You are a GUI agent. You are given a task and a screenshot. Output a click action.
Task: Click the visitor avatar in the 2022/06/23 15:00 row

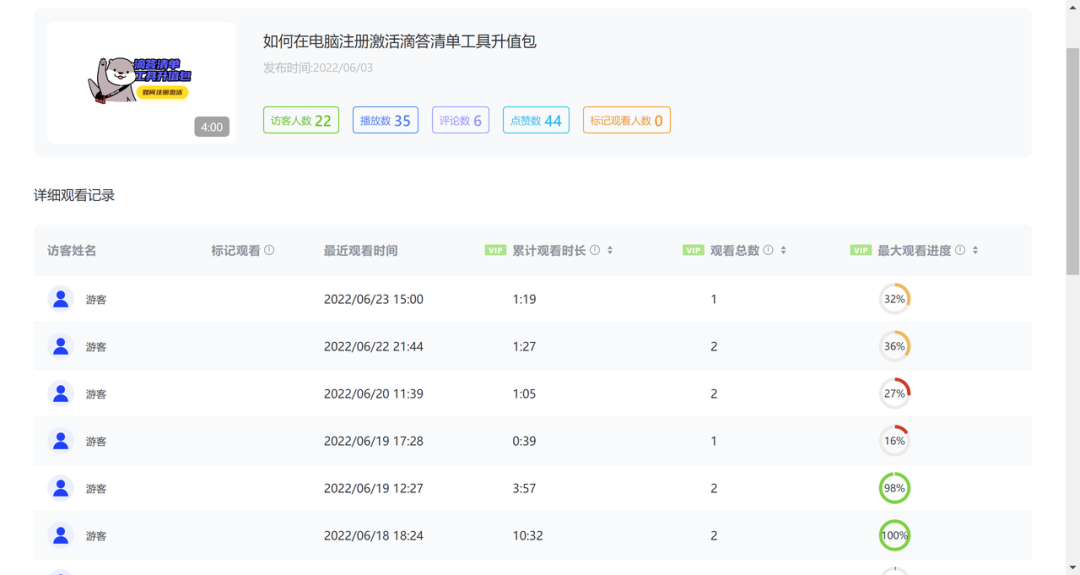[x=61, y=299]
